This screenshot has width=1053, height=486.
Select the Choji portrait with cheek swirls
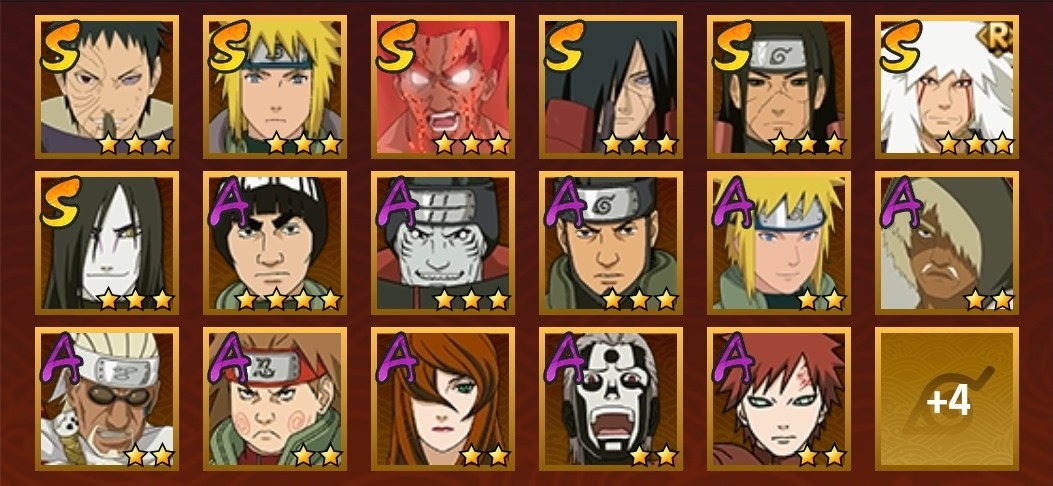click(275, 399)
